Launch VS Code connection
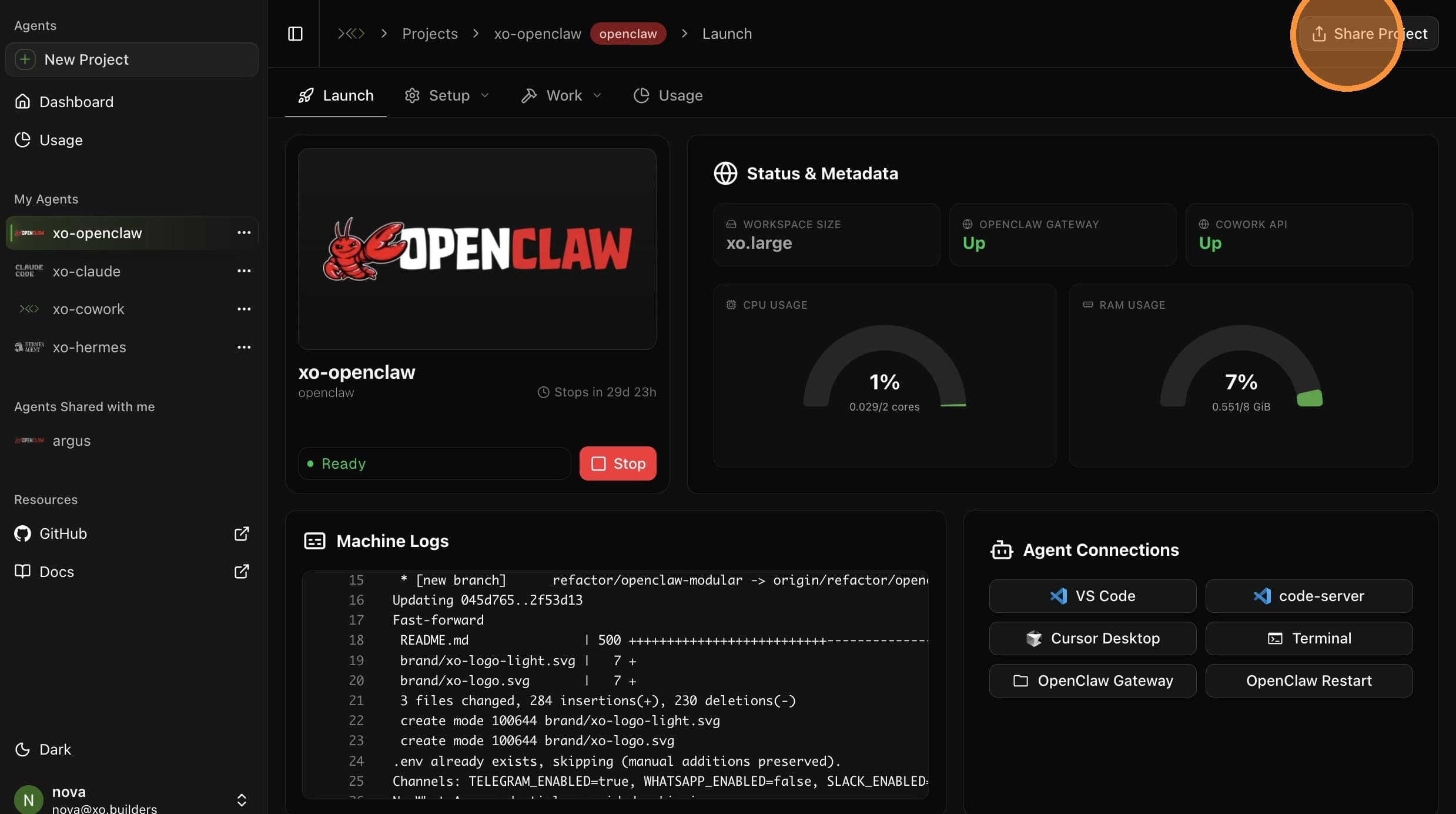 pos(1092,596)
